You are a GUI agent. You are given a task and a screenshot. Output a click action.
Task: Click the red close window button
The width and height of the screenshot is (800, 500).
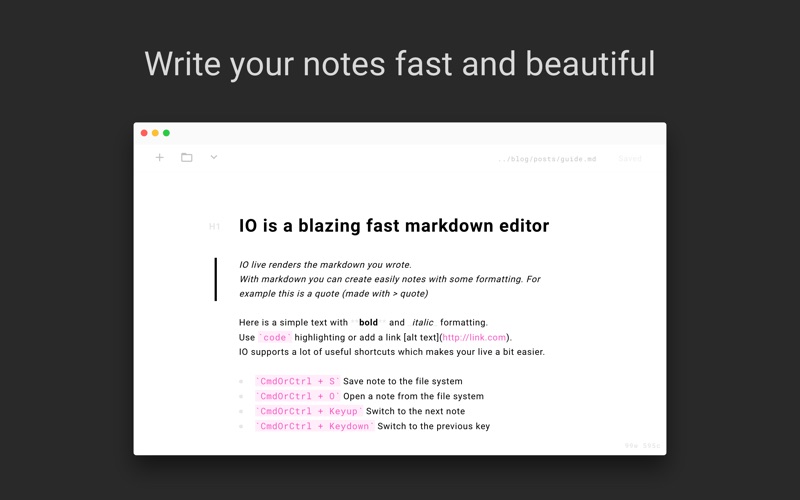point(144,133)
